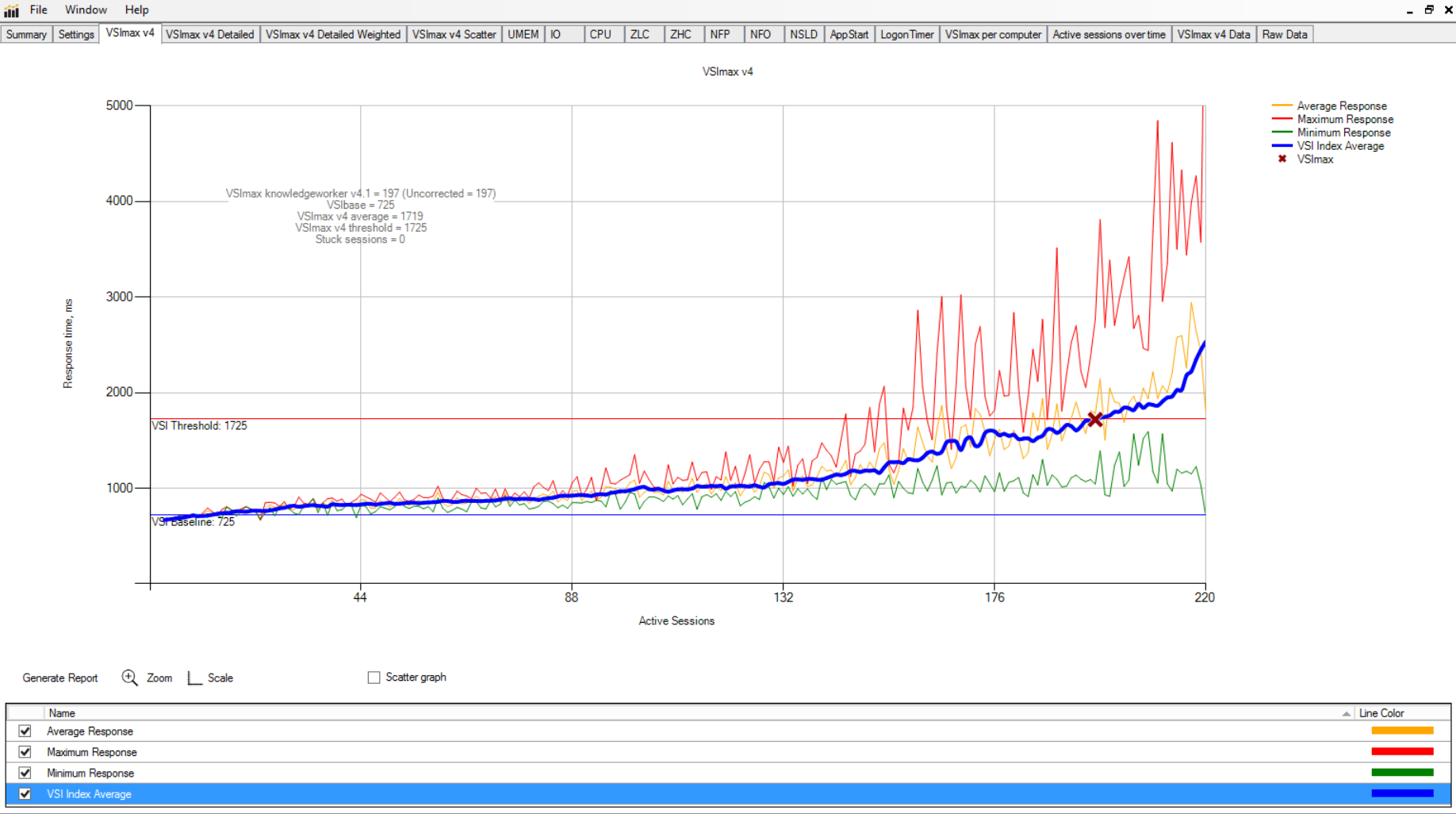
Task: Open the VSImax v4 Scatter tab
Action: 454,35
